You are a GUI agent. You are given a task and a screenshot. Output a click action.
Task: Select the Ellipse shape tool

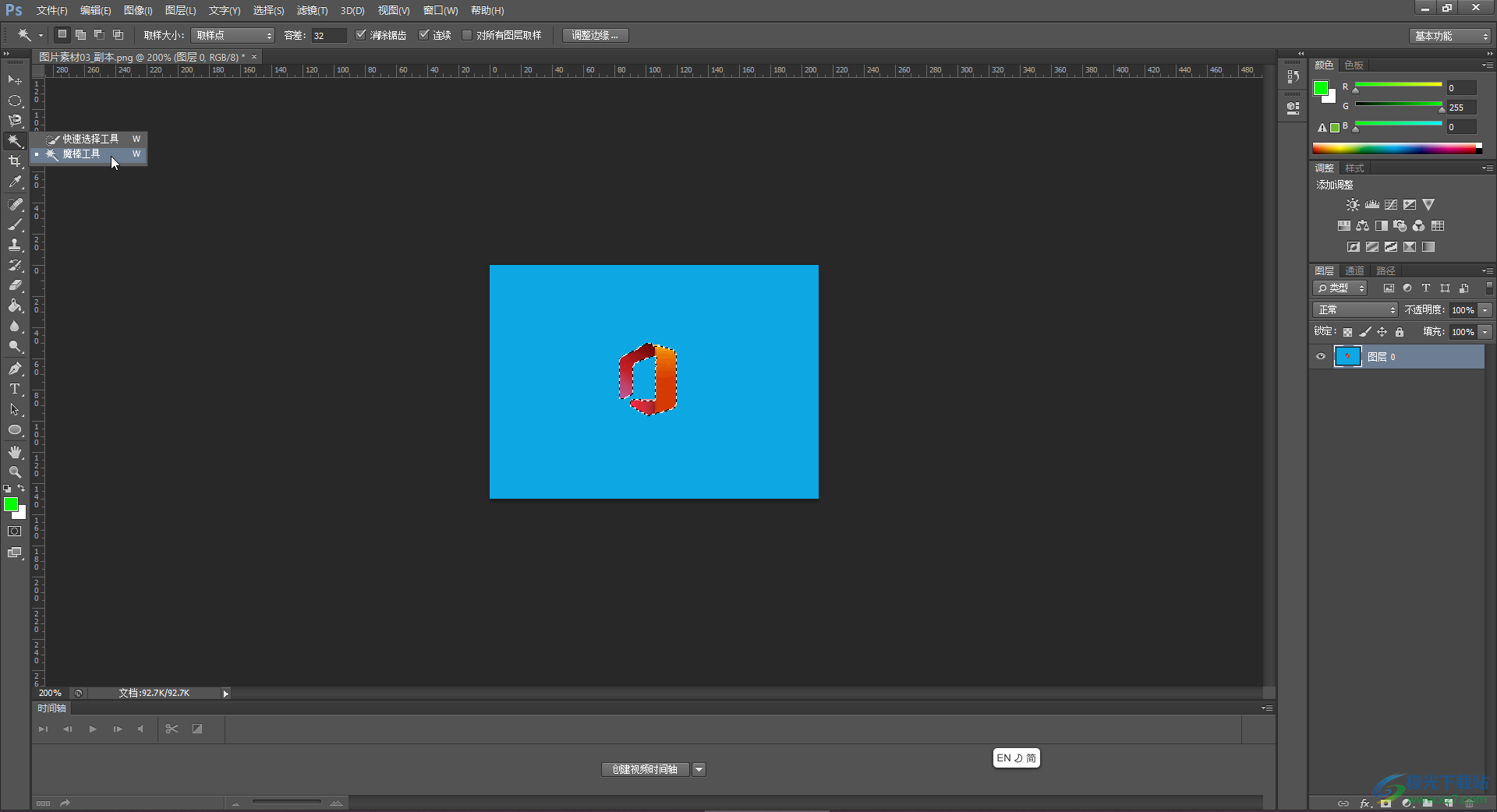coord(15,429)
